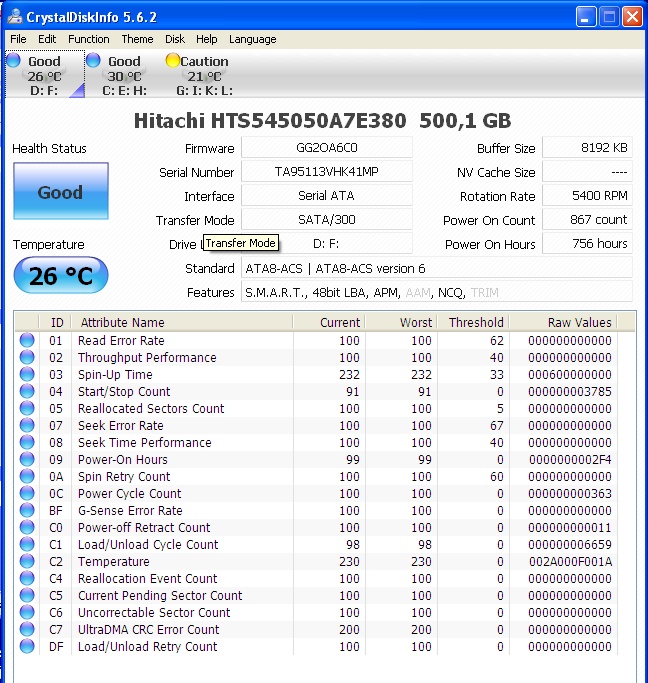Click blue status orb for Start/Stop Count
This screenshot has width=648, height=683.
click(x=27, y=391)
